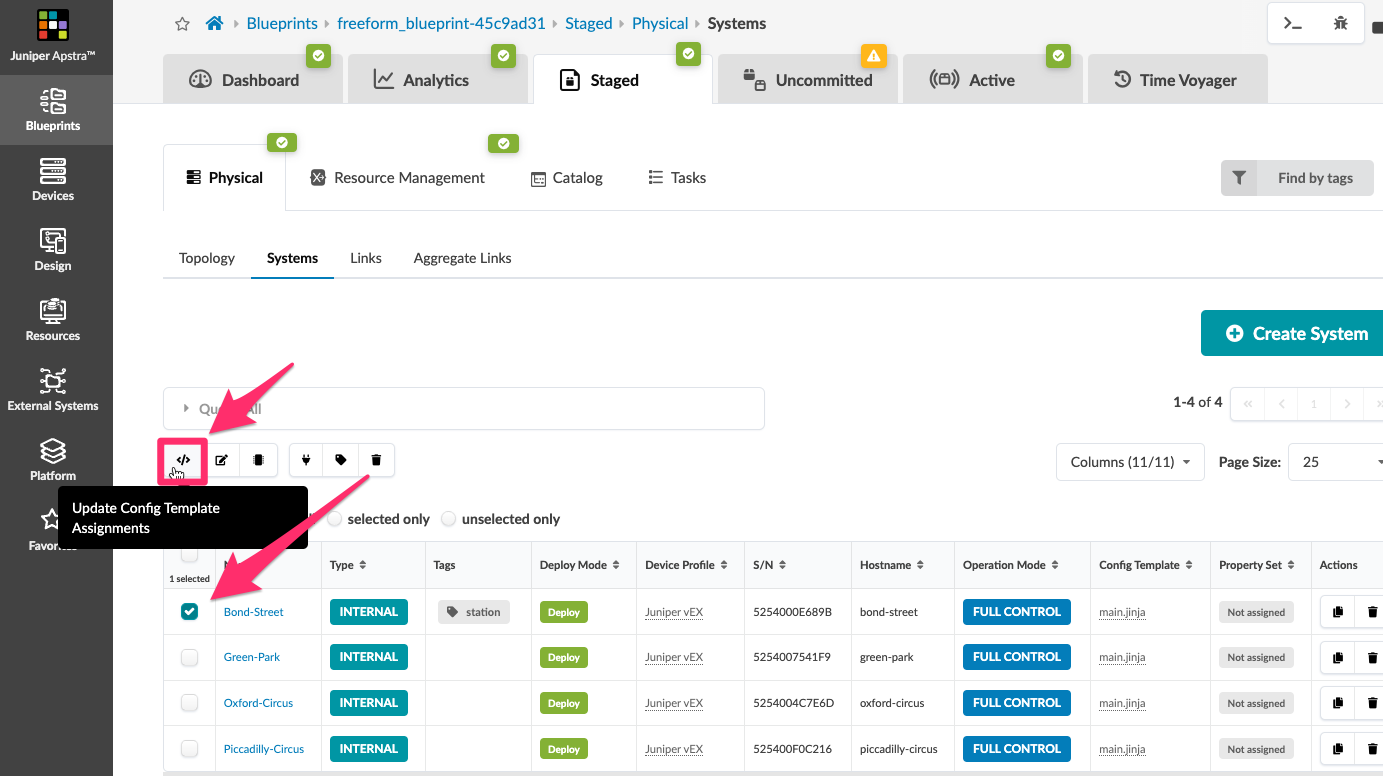This screenshot has height=776, width=1383.
Task: Select the 'unselected only' radio button
Action: [x=449, y=519]
